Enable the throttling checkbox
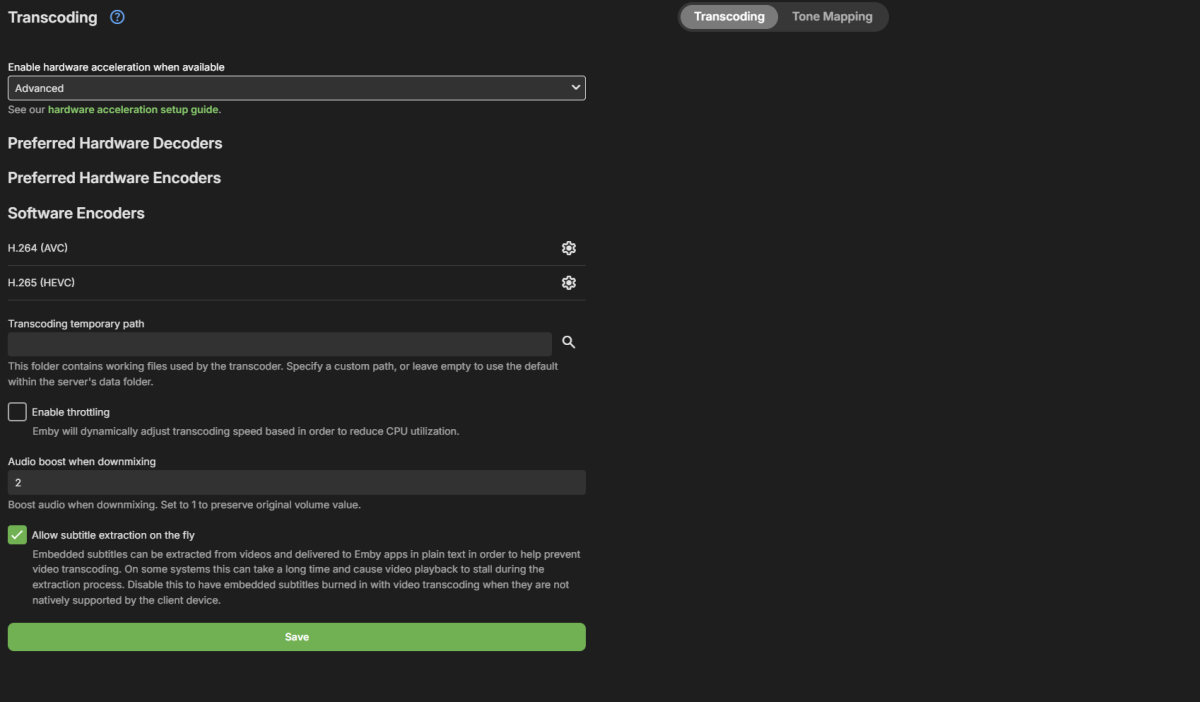This screenshot has height=702, width=1200. (17, 412)
